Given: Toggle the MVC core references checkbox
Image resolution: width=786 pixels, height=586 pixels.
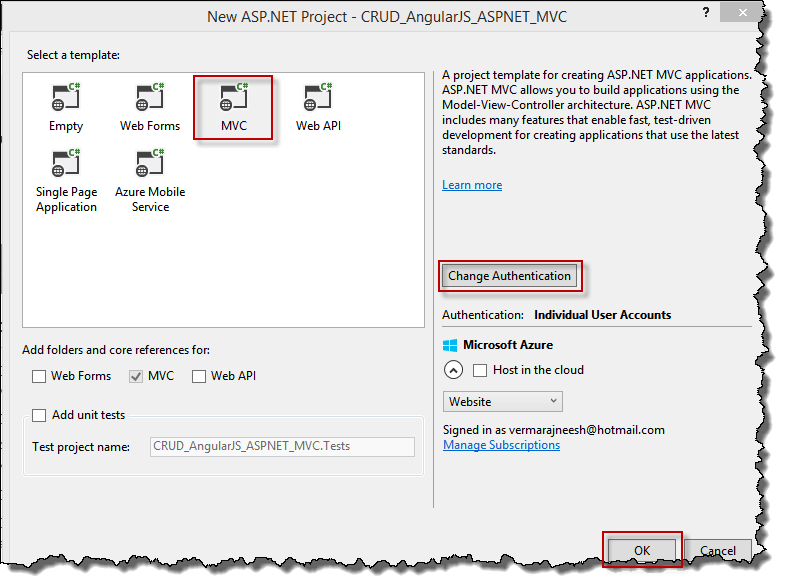Looking at the screenshot, I should coord(136,376).
